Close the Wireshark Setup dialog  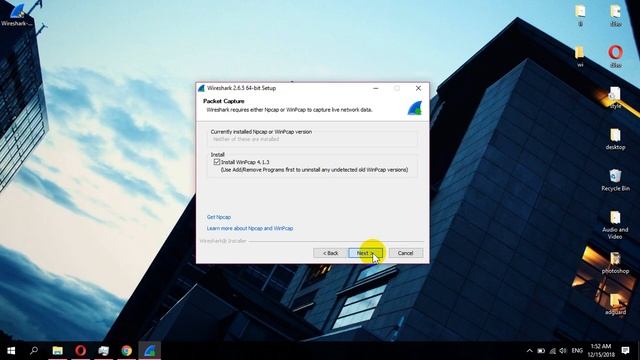[x=418, y=88]
